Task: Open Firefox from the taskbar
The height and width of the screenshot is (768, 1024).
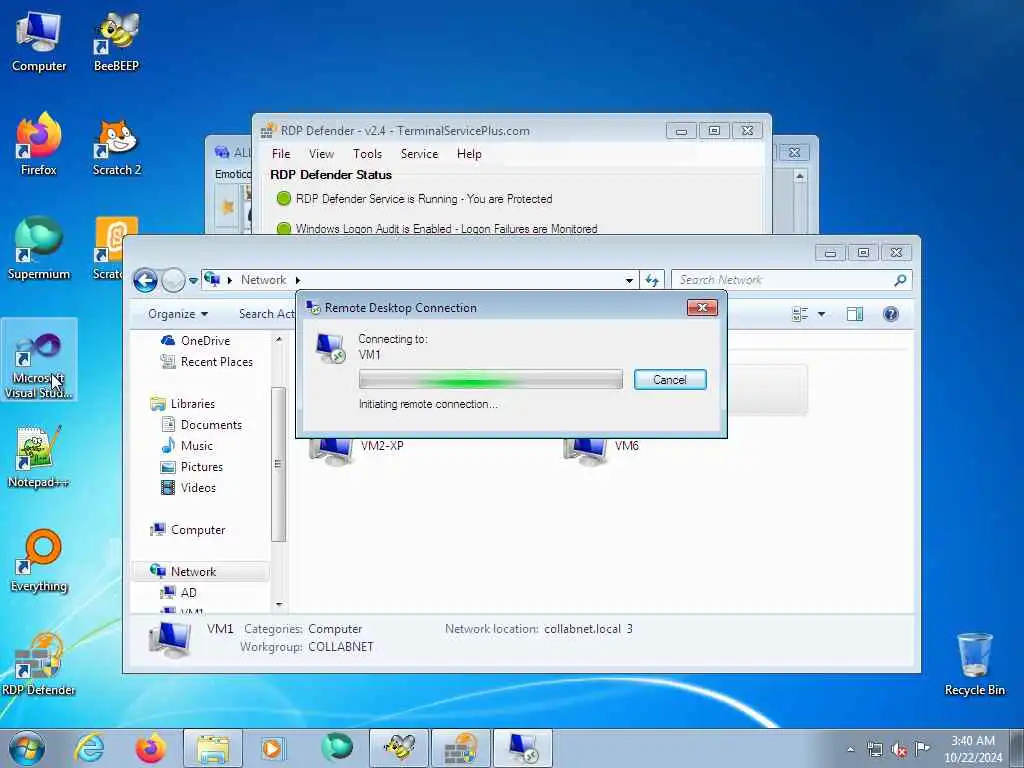Action: pyautogui.click(x=150, y=748)
